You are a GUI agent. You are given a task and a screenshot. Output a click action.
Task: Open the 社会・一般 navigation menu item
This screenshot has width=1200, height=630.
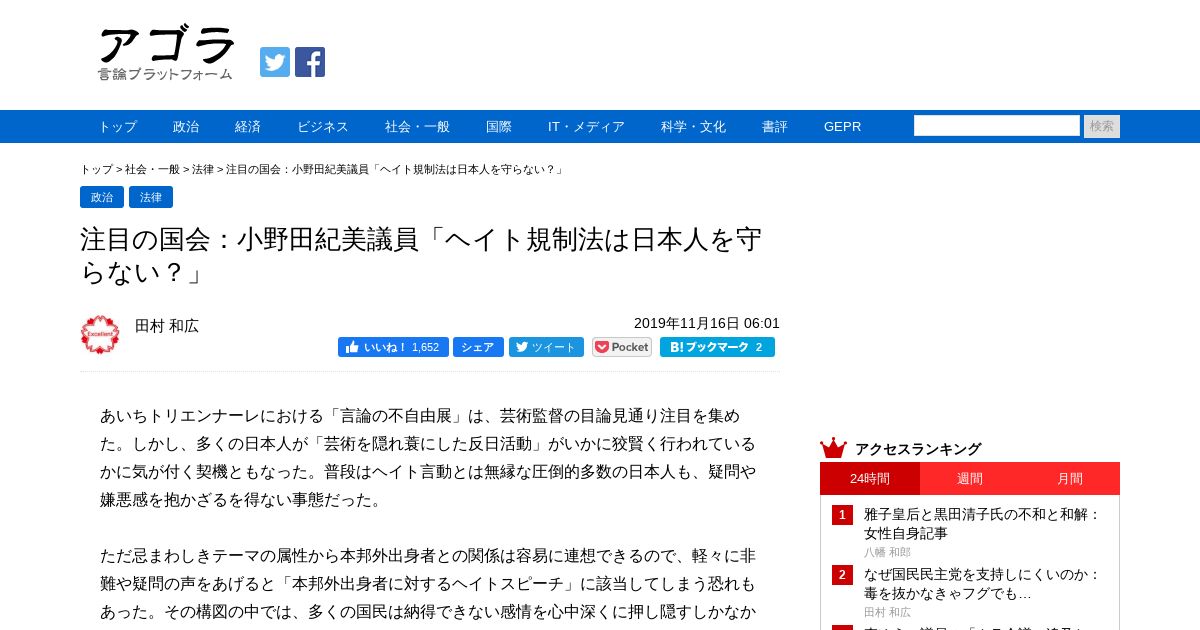coord(417,127)
